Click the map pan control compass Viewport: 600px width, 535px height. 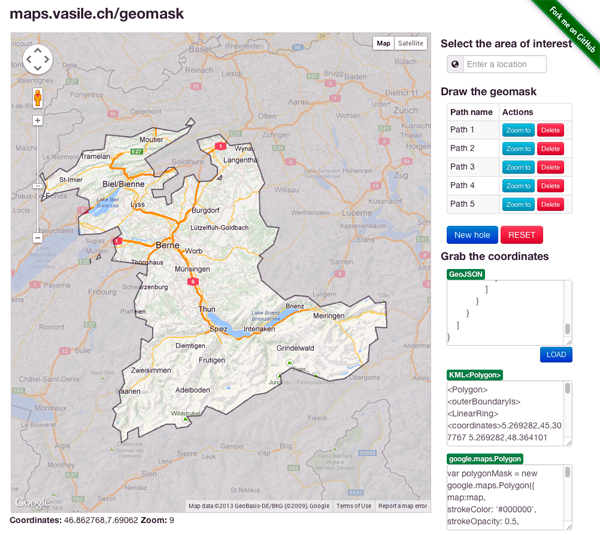tap(38, 59)
